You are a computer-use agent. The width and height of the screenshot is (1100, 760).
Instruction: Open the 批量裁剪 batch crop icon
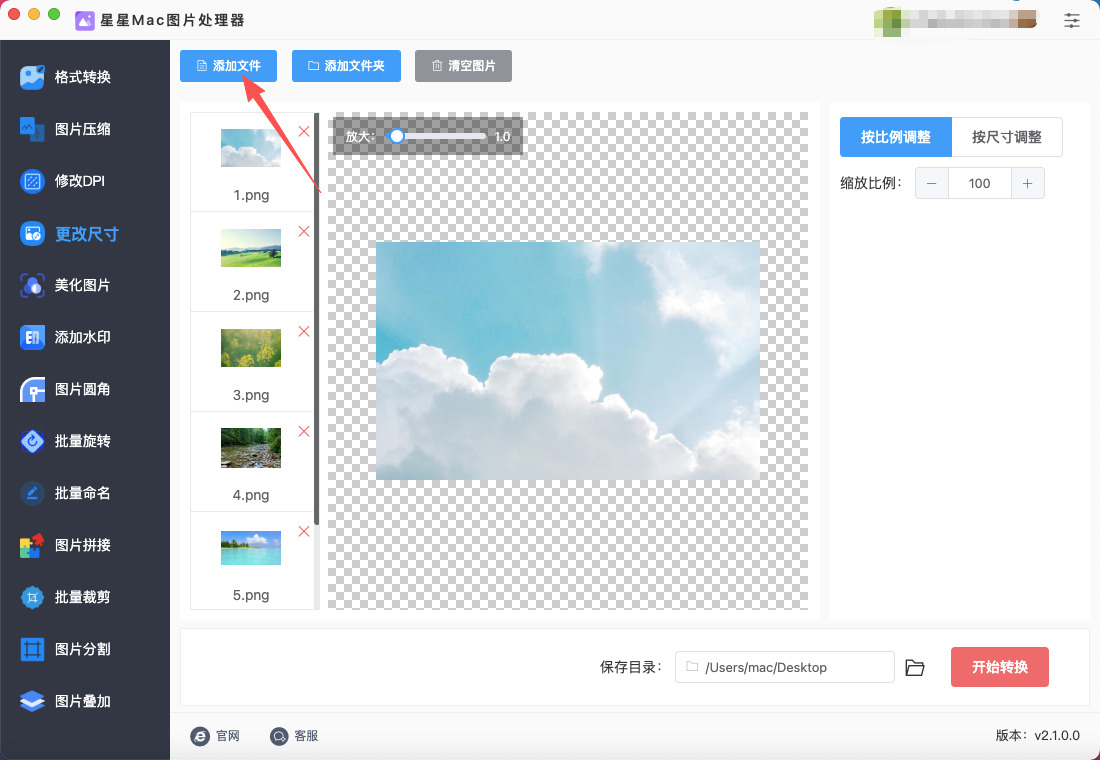[x=32, y=597]
